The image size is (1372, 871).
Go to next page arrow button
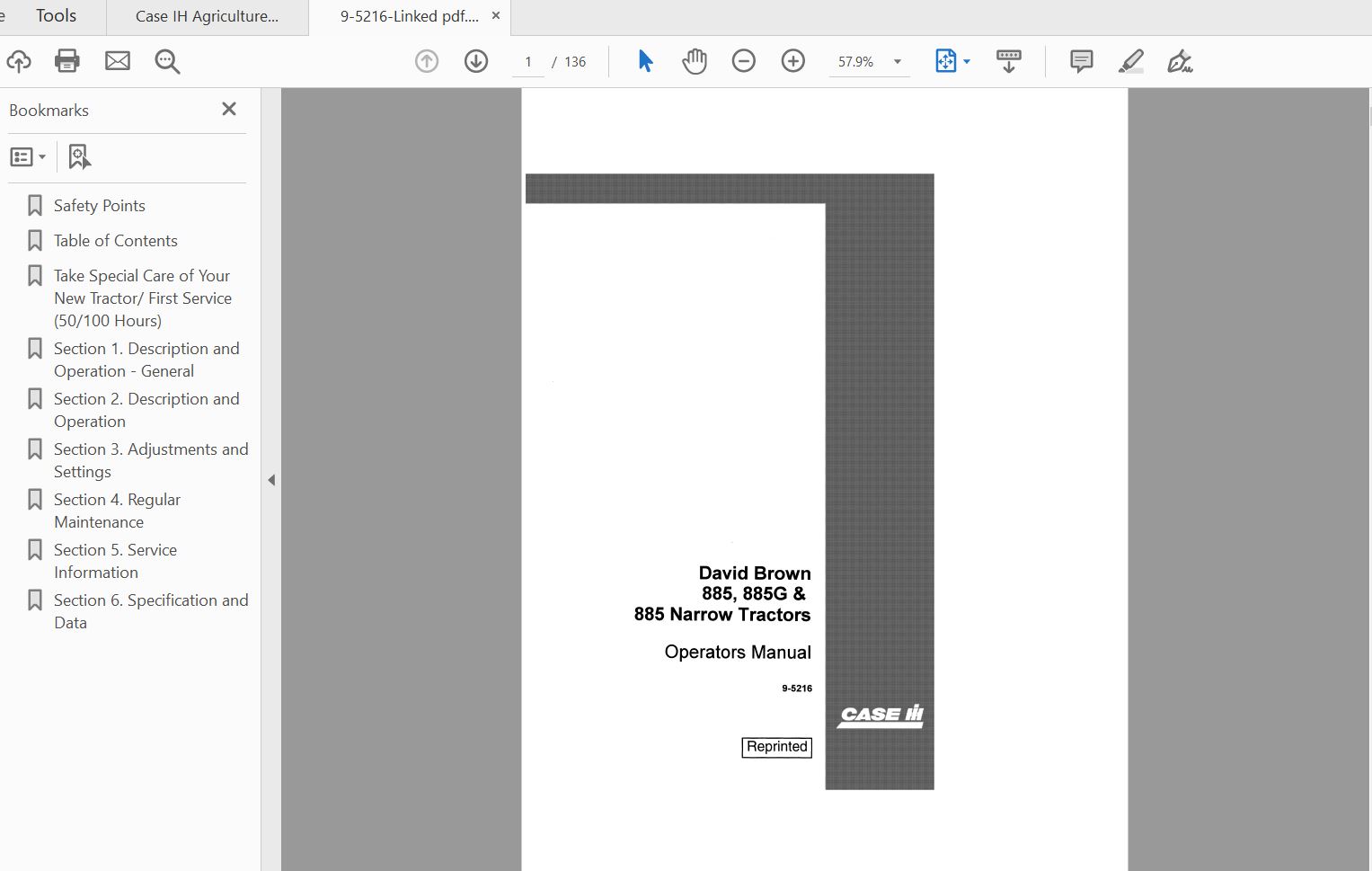[x=476, y=61]
